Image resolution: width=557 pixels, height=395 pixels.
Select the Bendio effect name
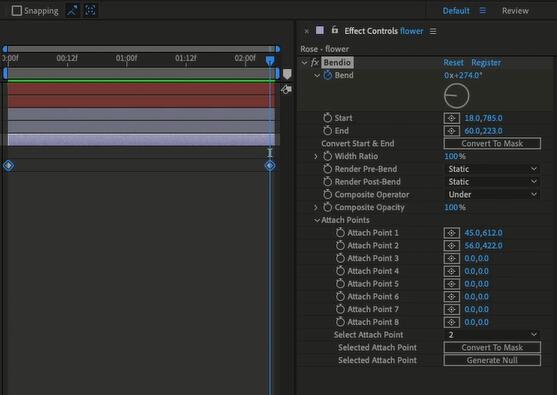click(x=337, y=63)
